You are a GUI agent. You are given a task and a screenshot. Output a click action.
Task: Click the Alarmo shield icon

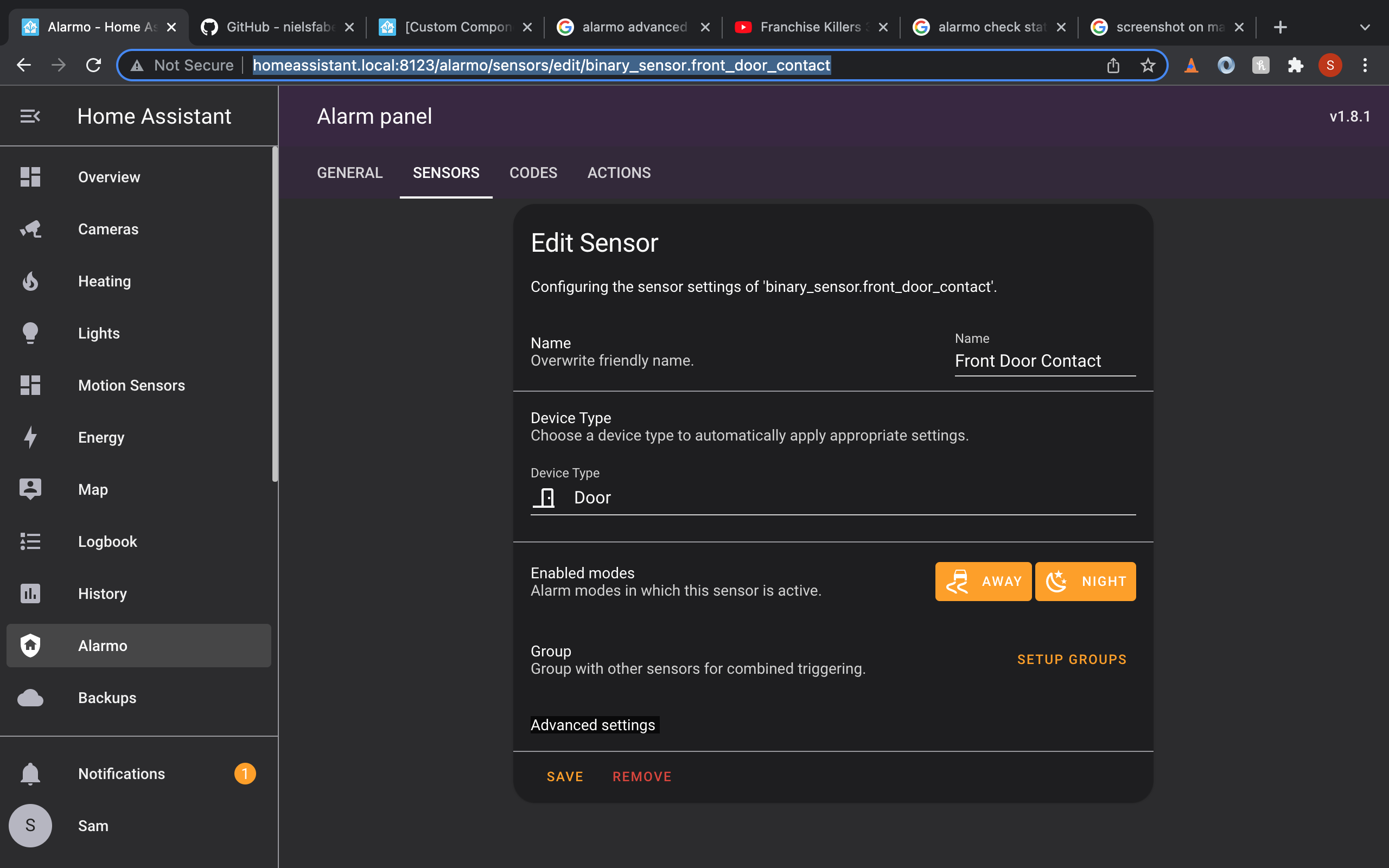[x=30, y=645]
